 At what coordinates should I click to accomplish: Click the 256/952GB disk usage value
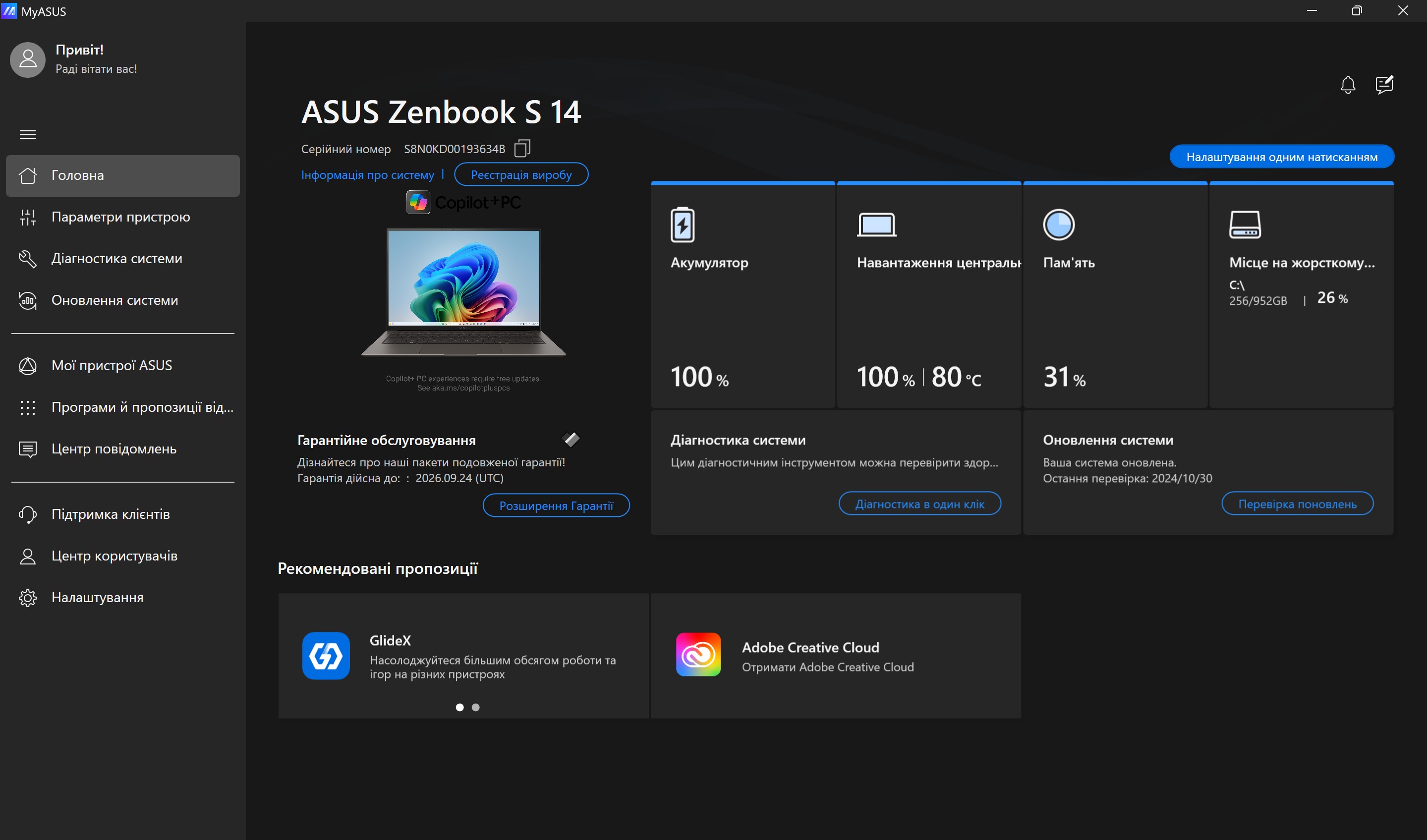point(1257,301)
